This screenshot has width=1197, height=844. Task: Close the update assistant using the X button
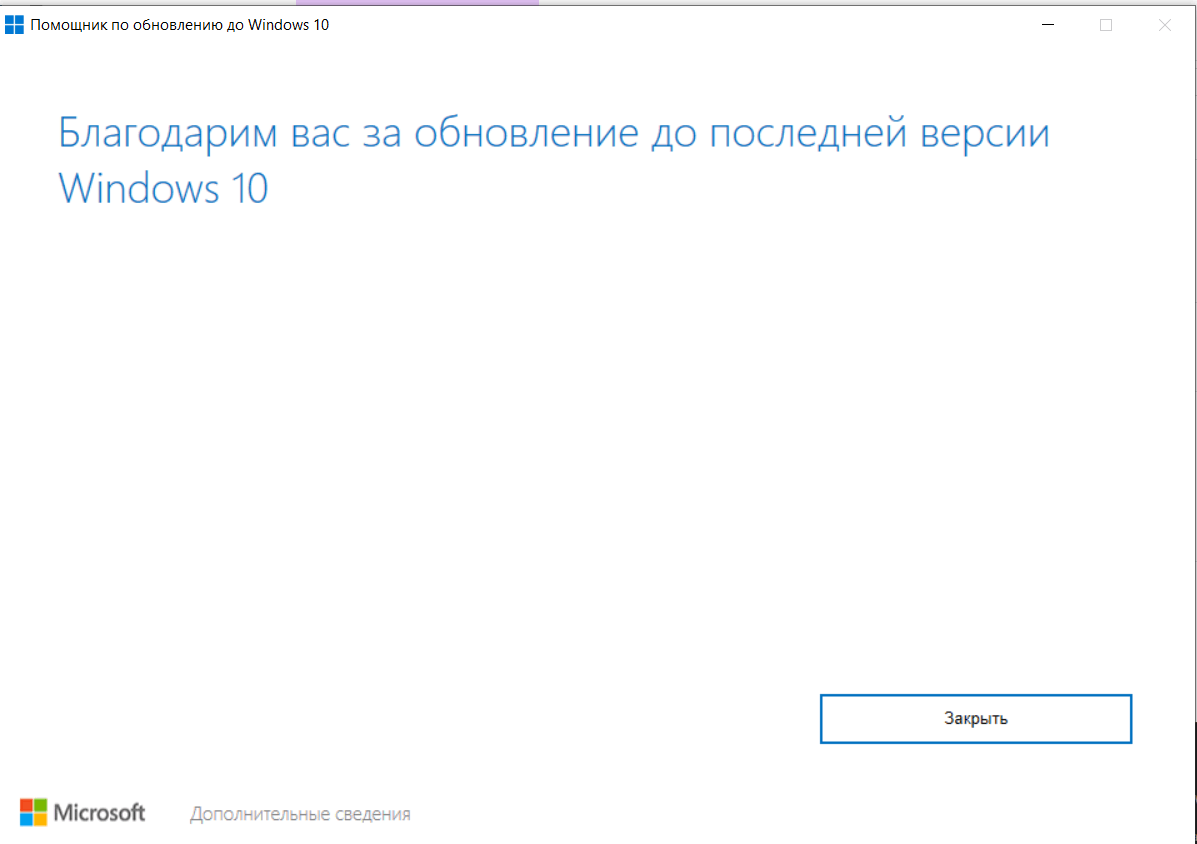[1165, 25]
